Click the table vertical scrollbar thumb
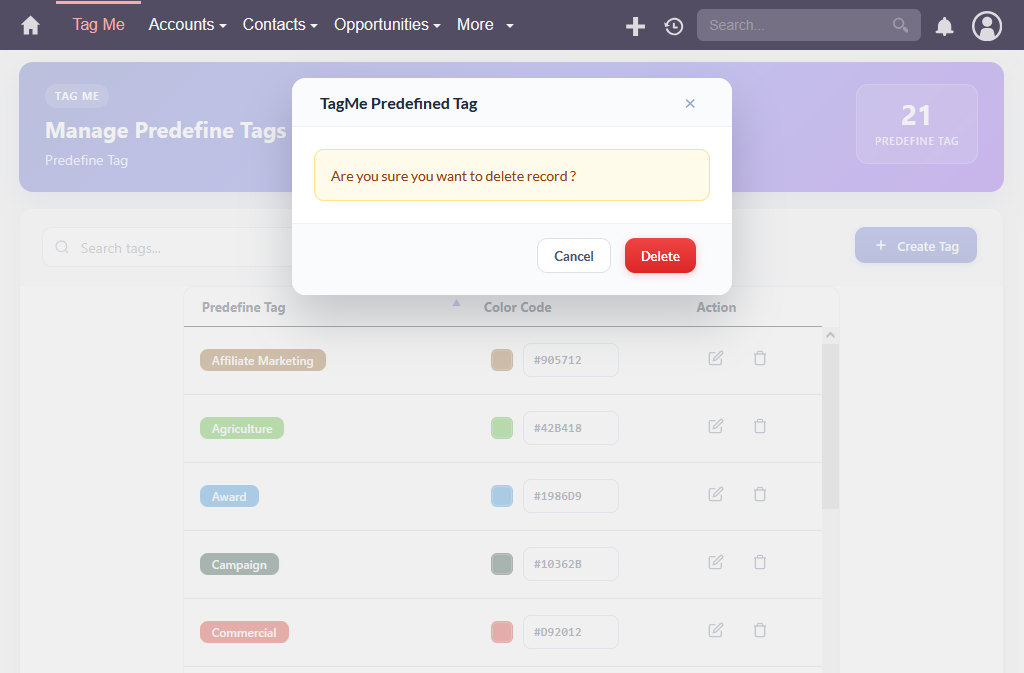The height and width of the screenshot is (673, 1024). pyautogui.click(x=830, y=426)
